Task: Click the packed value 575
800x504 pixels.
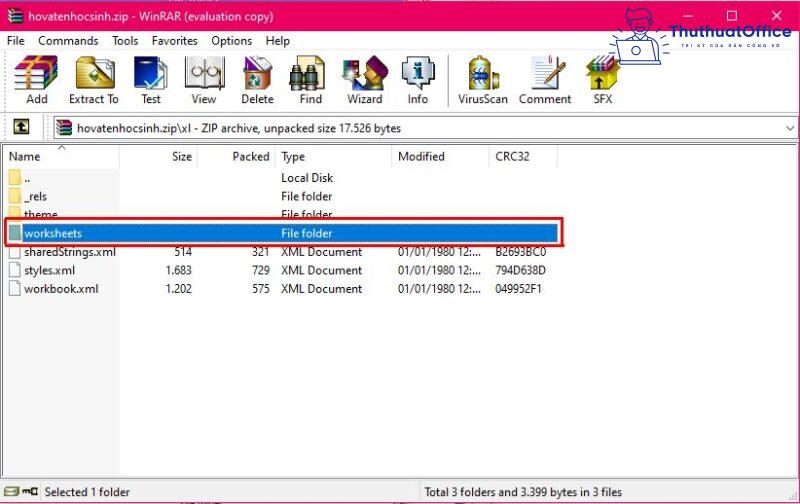Action: point(261,289)
